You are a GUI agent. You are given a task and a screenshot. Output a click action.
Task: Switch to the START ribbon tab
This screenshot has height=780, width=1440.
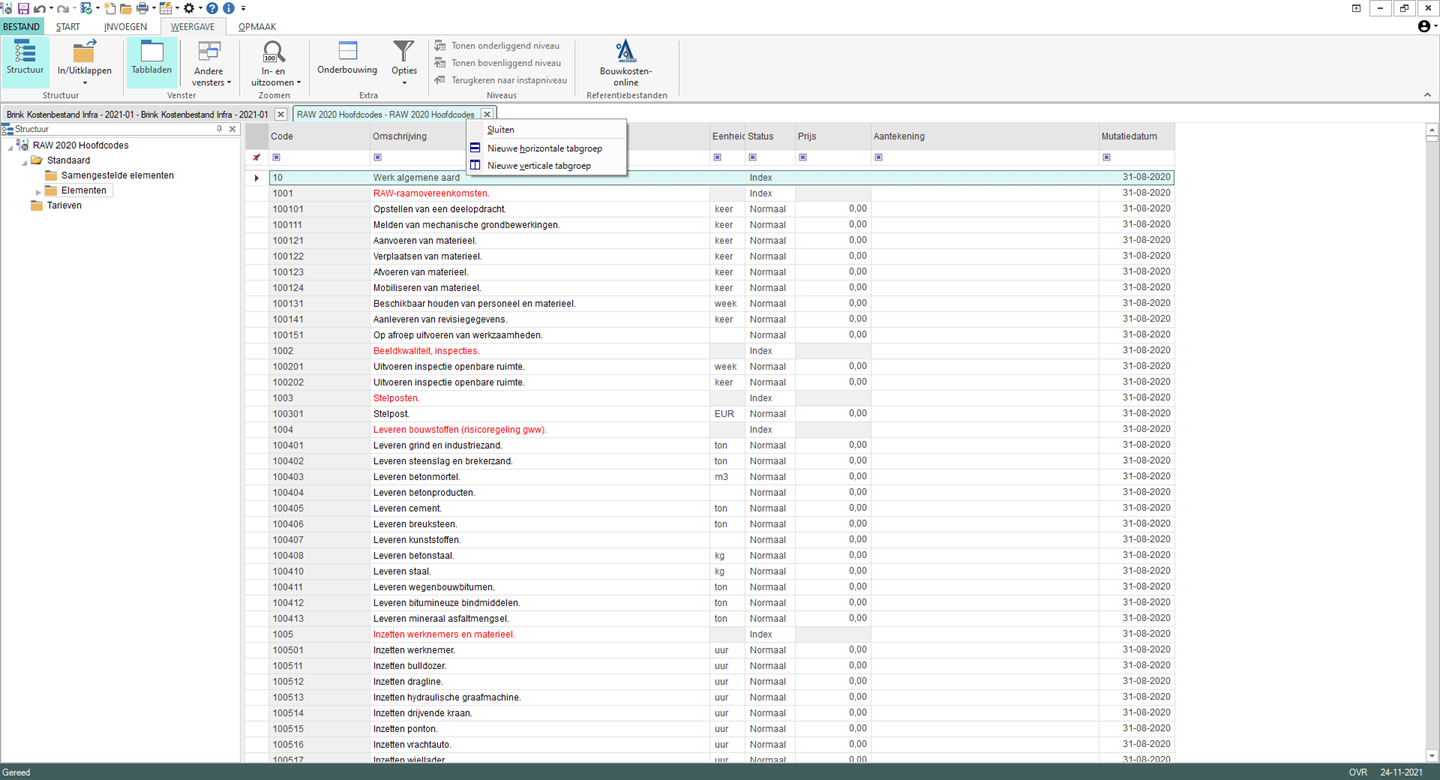68,27
